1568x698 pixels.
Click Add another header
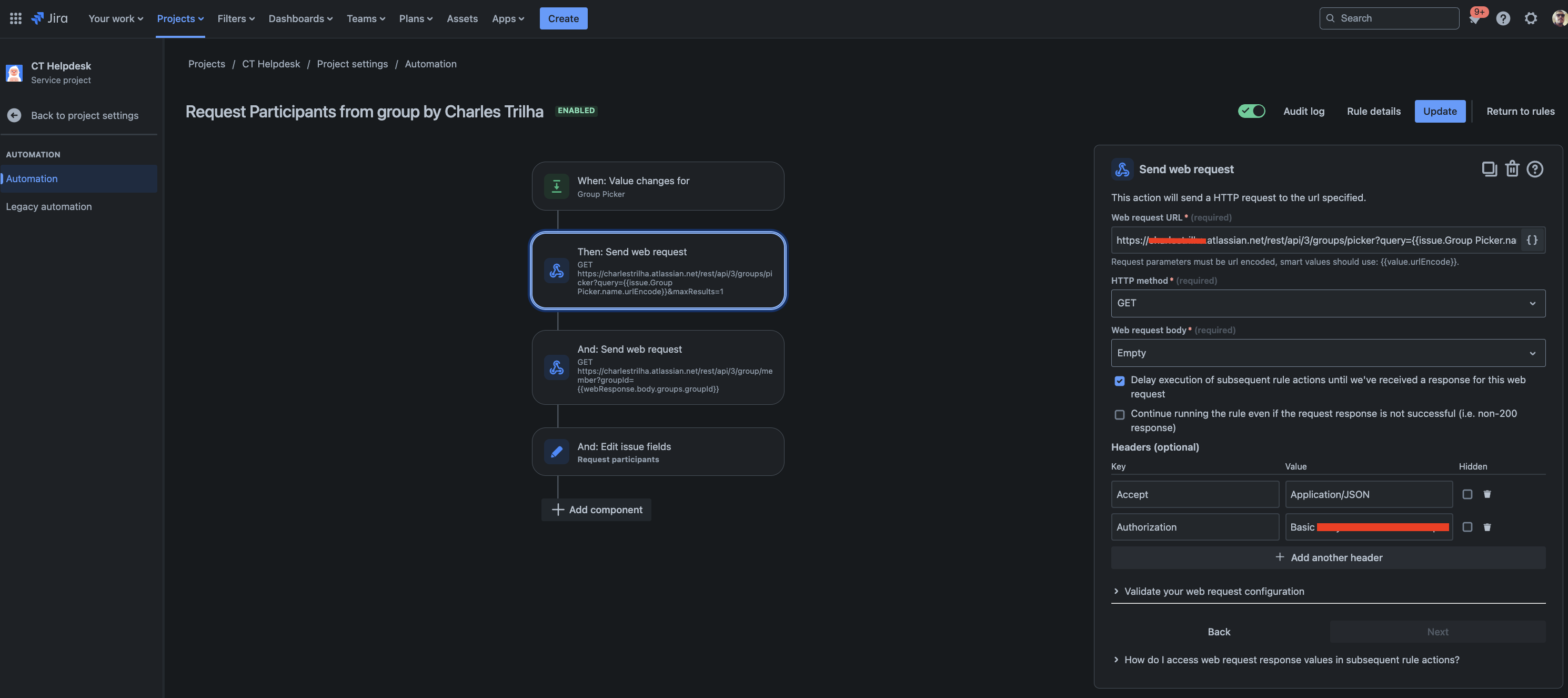[x=1328, y=557]
